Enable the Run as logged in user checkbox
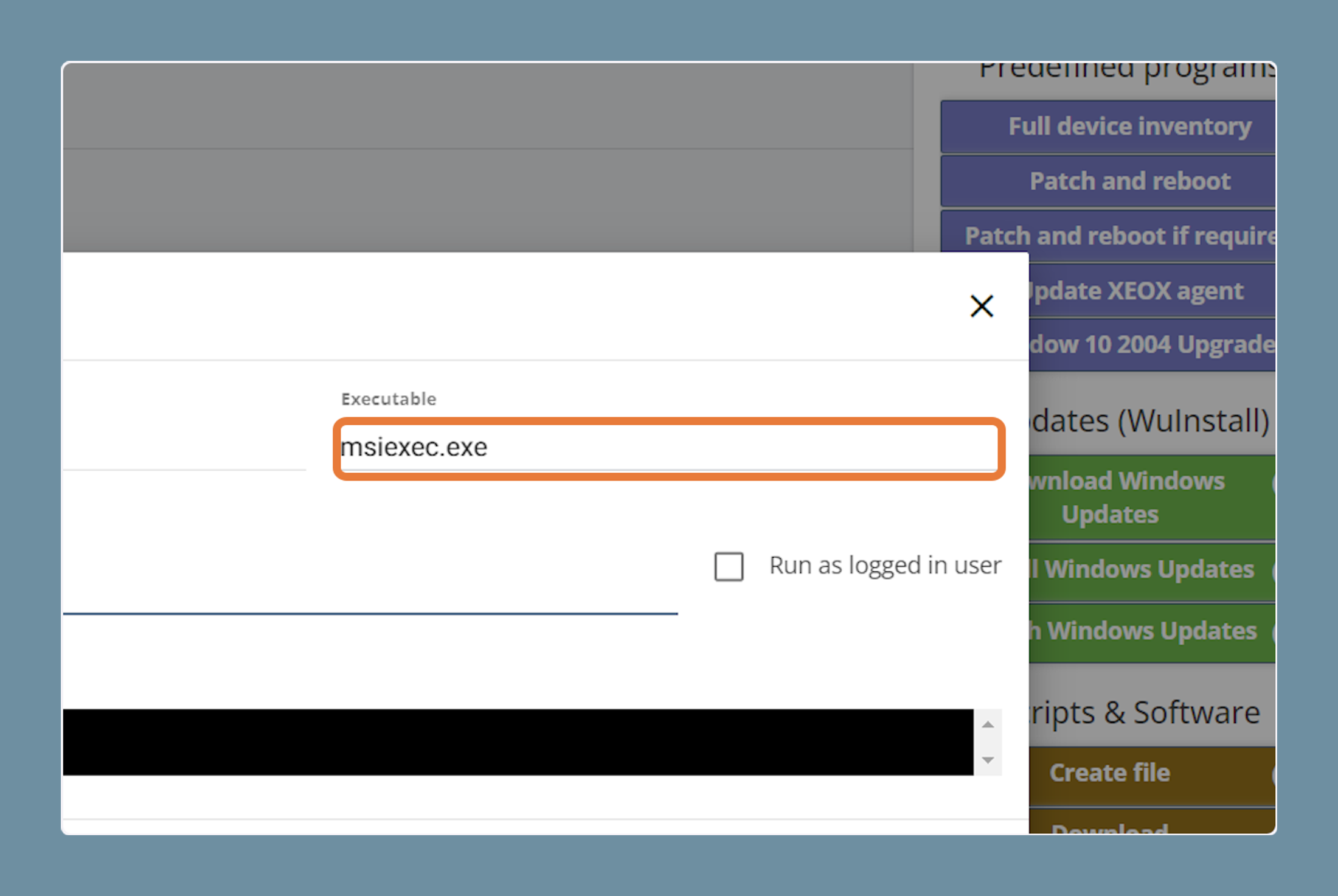This screenshot has width=1338, height=896. [x=729, y=566]
